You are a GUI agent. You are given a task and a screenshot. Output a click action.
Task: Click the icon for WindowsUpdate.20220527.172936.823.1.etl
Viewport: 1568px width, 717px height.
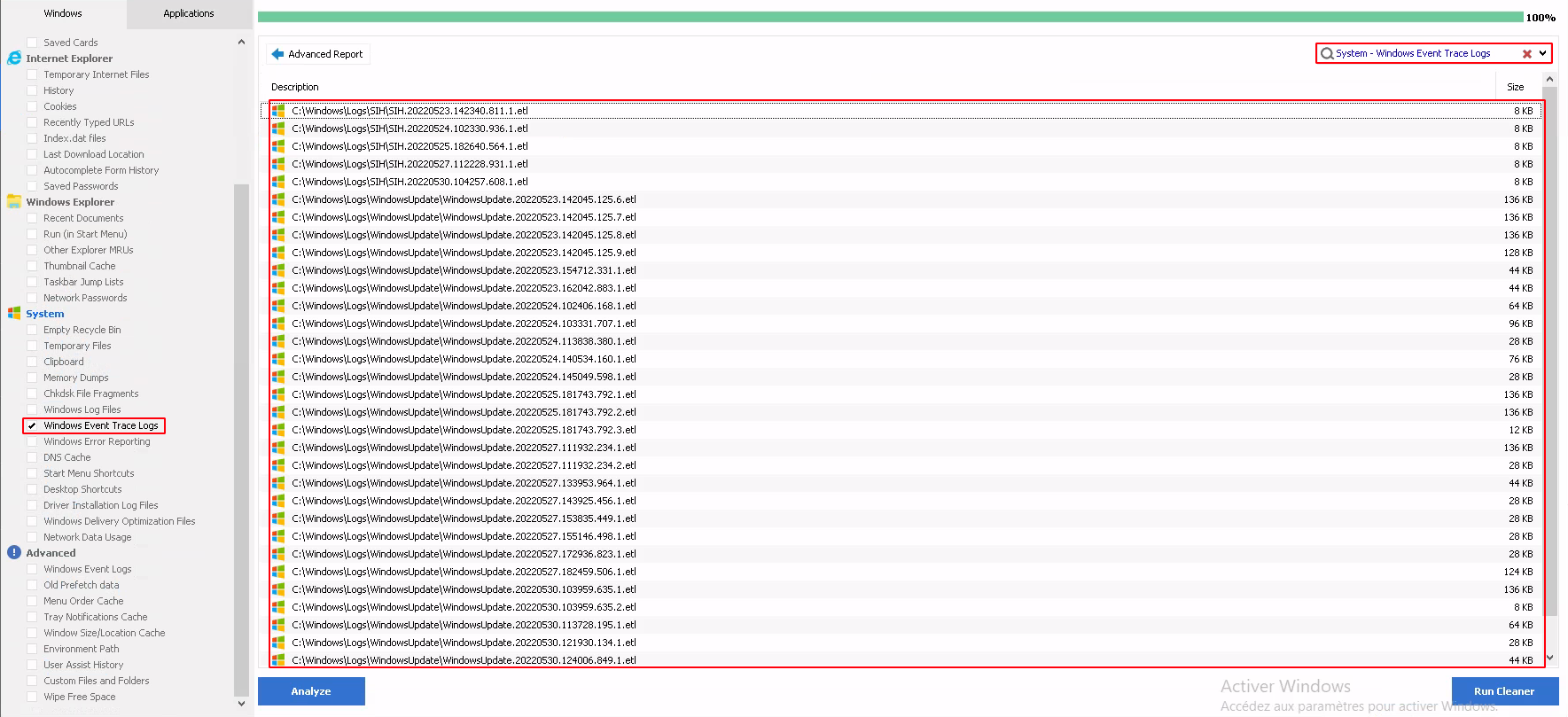coord(278,554)
